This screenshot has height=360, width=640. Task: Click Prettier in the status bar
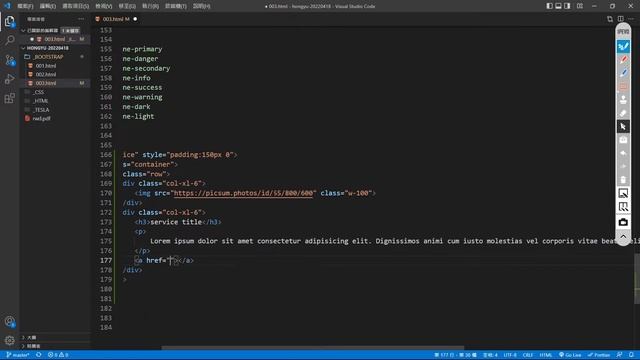point(599,355)
